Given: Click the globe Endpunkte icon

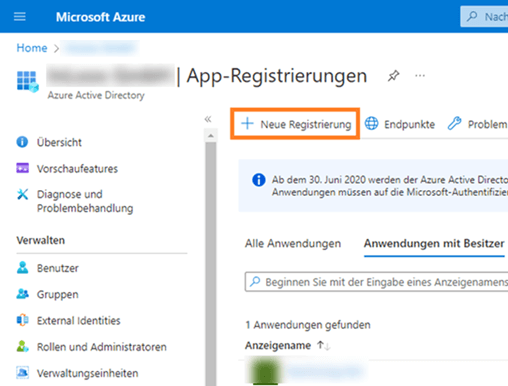Looking at the screenshot, I should pyautogui.click(x=371, y=123).
